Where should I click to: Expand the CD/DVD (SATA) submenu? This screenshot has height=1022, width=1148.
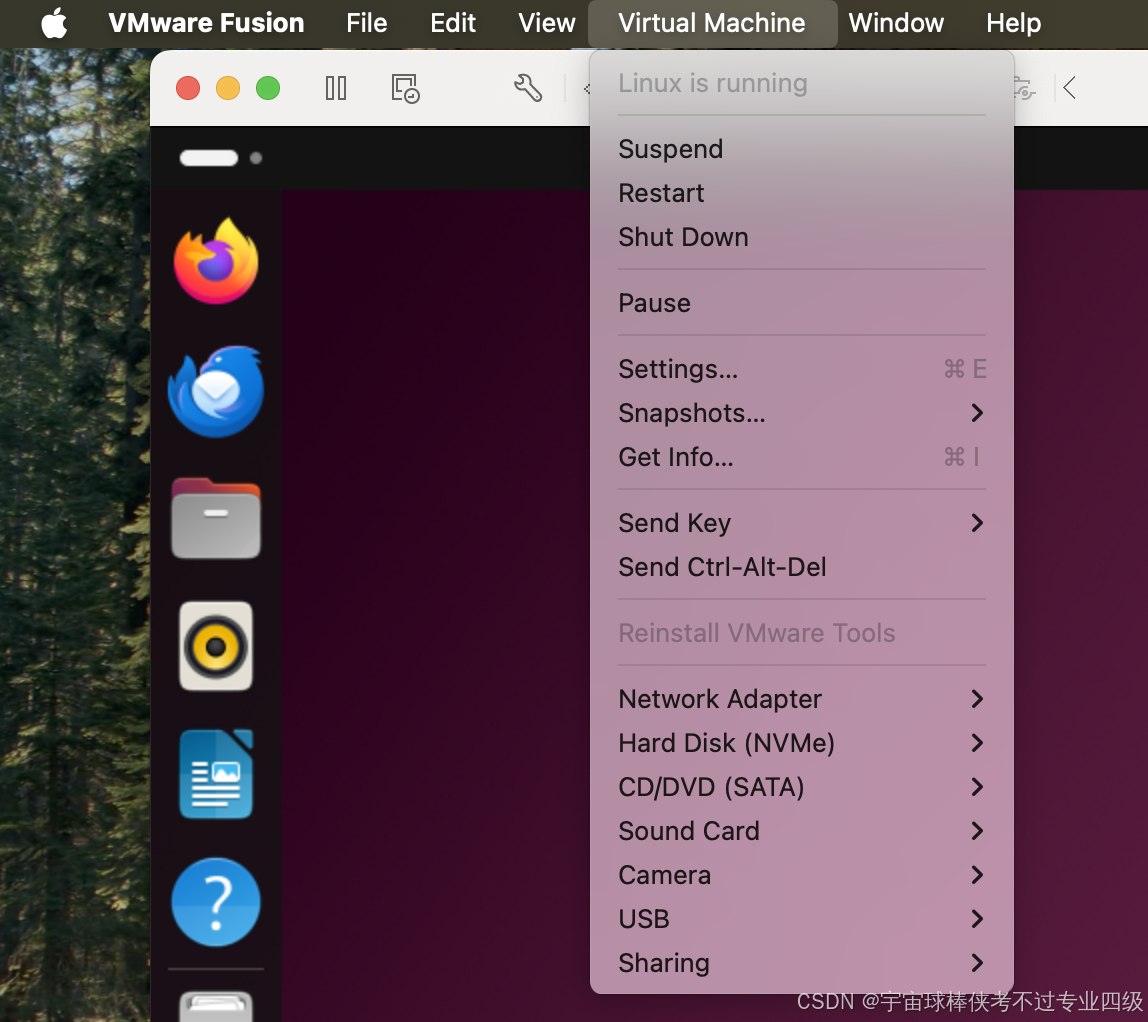[802, 787]
